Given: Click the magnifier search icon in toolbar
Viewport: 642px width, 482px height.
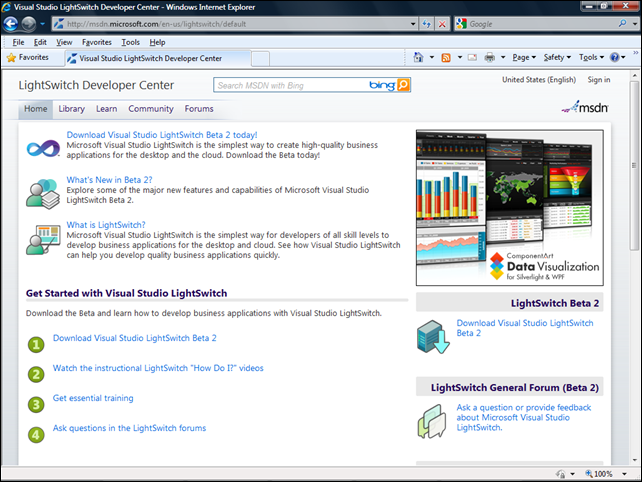Looking at the screenshot, I should [622, 24].
